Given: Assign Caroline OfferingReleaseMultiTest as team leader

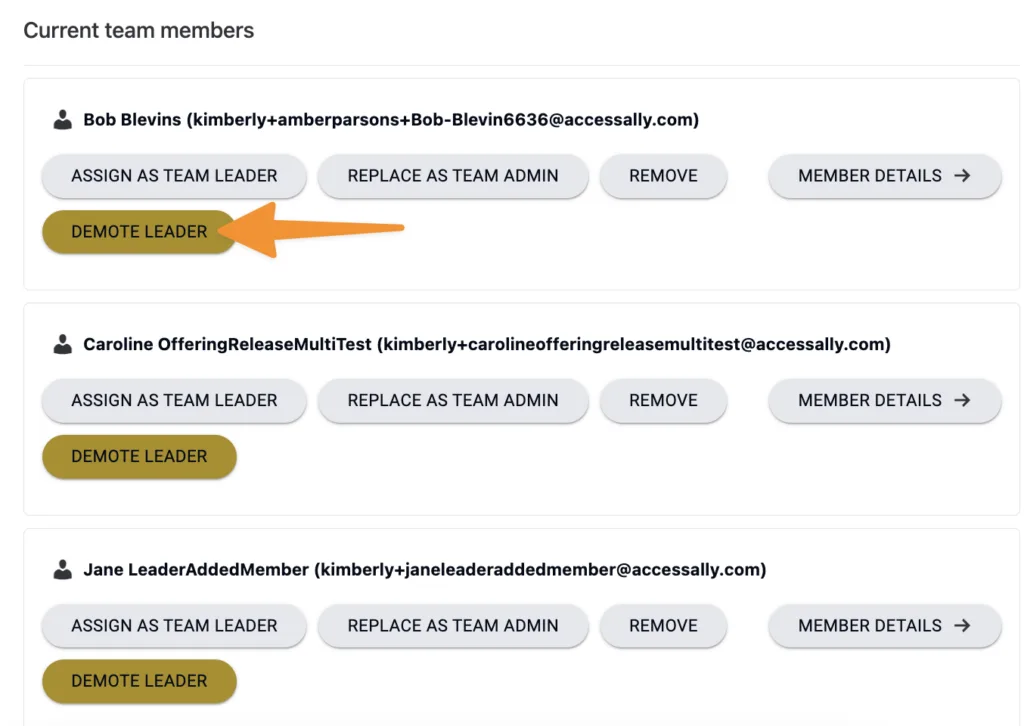Looking at the screenshot, I should click(x=174, y=400).
